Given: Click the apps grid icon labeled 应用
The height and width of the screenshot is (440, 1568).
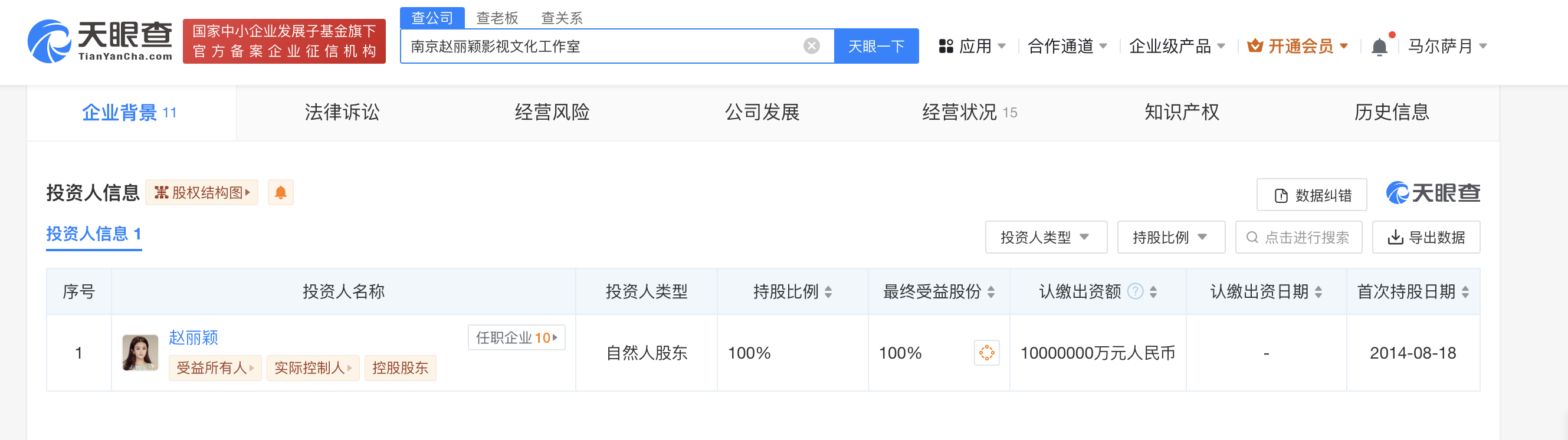Looking at the screenshot, I should [x=945, y=46].
